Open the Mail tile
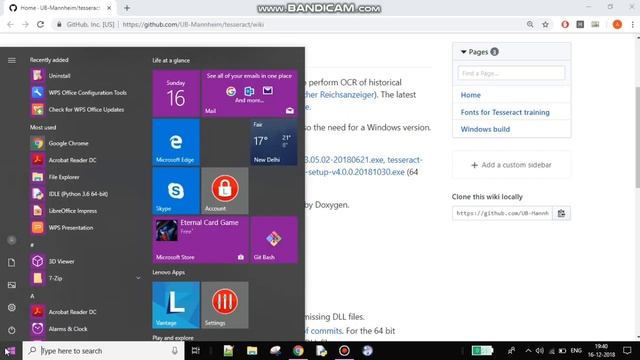The height and width of the screenshot is (360, 640). point(249,93)
